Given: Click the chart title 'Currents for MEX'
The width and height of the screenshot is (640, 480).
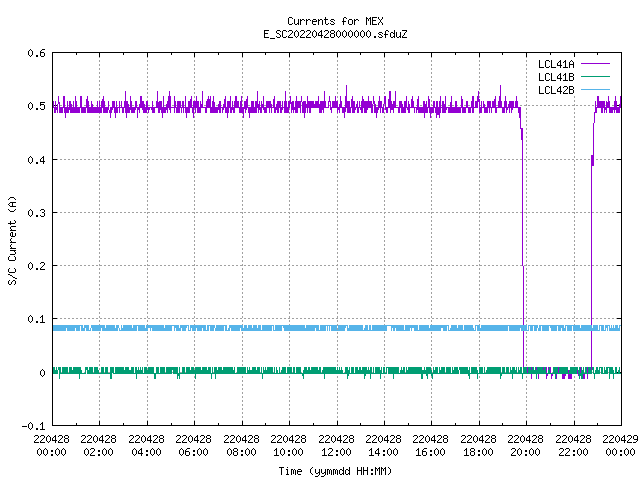Looking at the screenshot, I should (x=335, y=21).
